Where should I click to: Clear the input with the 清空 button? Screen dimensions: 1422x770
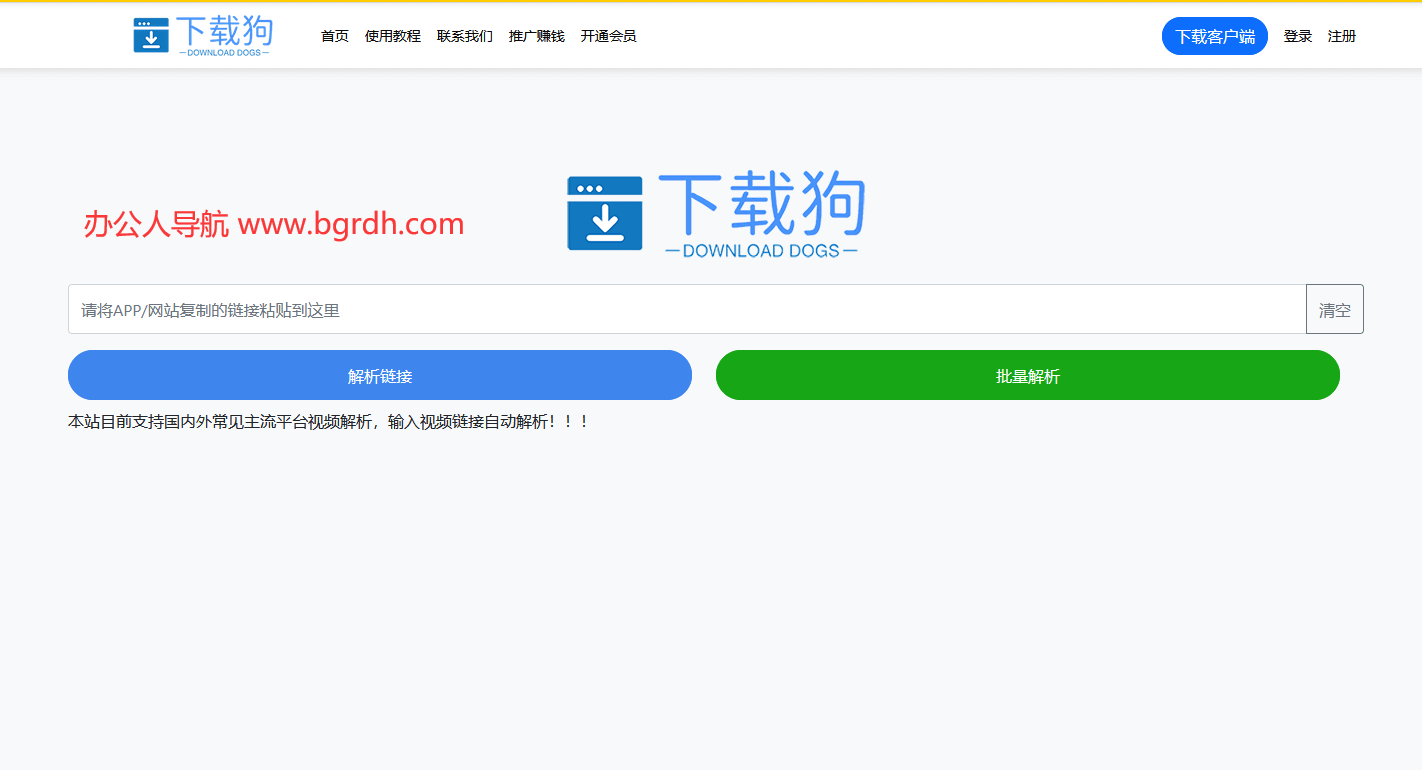(x=1335, y=309)
